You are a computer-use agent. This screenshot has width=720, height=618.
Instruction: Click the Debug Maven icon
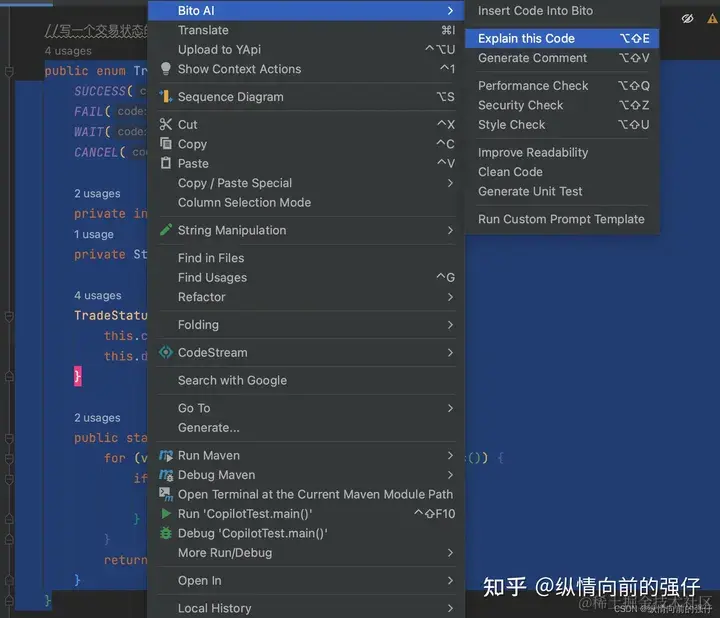166,475
